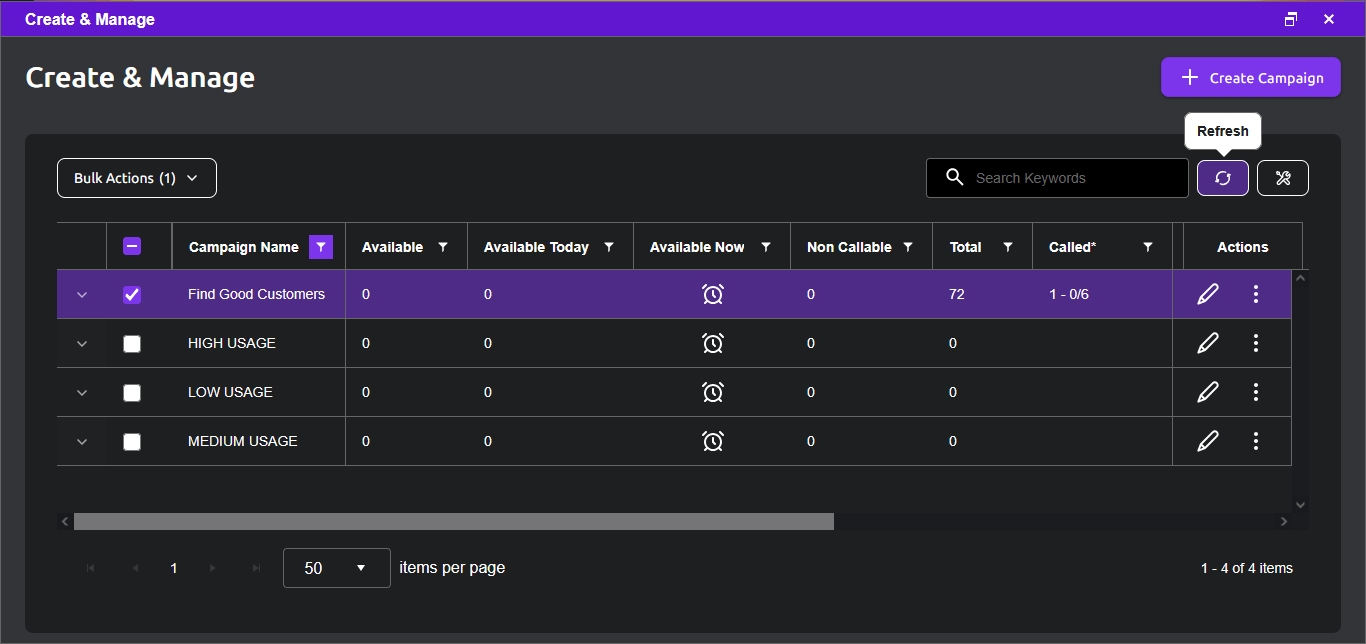Expand the HIGH USAGE row
The height and width of the screenshot is (644, 1366).
click(x=82, y=343)
